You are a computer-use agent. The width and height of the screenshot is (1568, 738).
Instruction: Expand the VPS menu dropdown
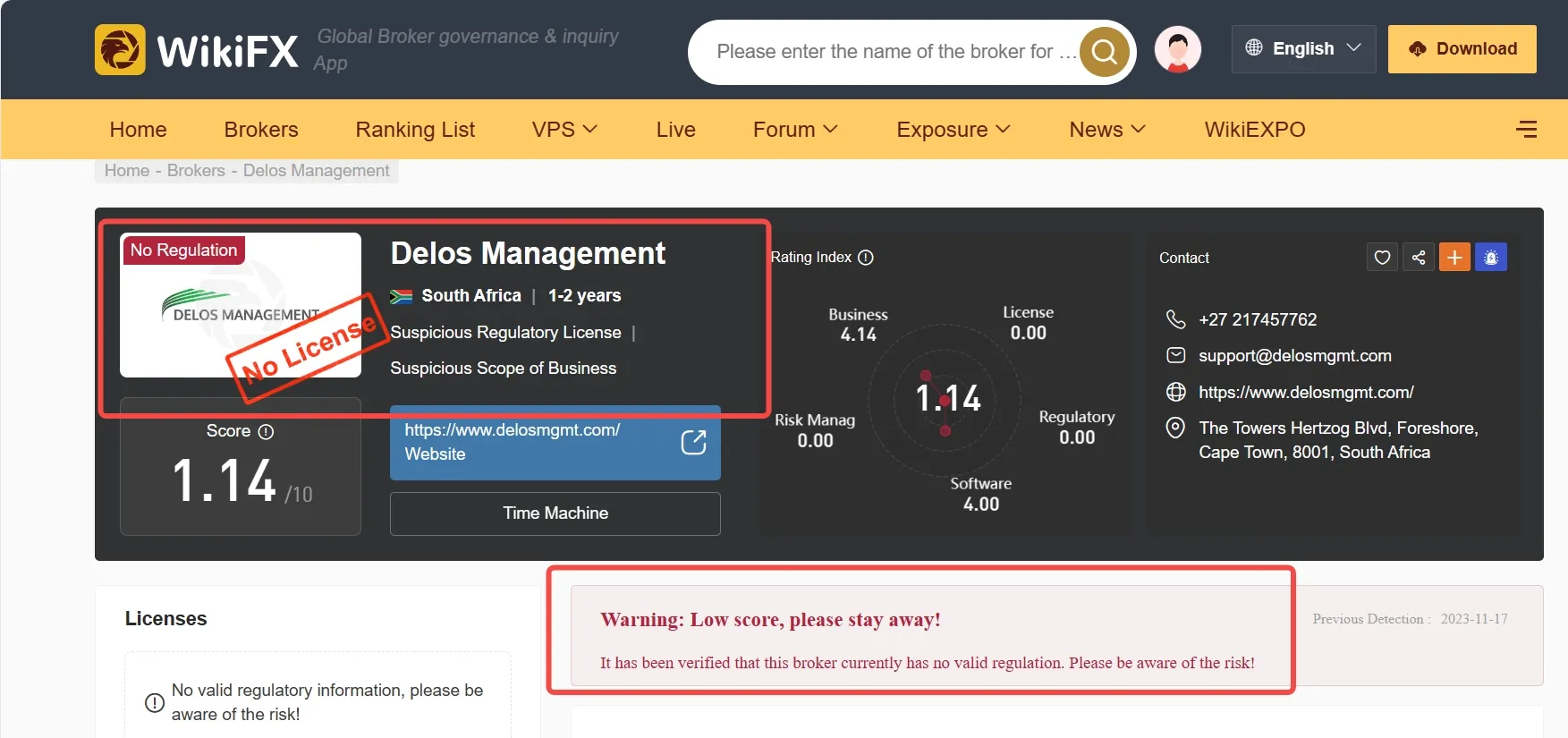pyautogui.click(x=564, y=130)
